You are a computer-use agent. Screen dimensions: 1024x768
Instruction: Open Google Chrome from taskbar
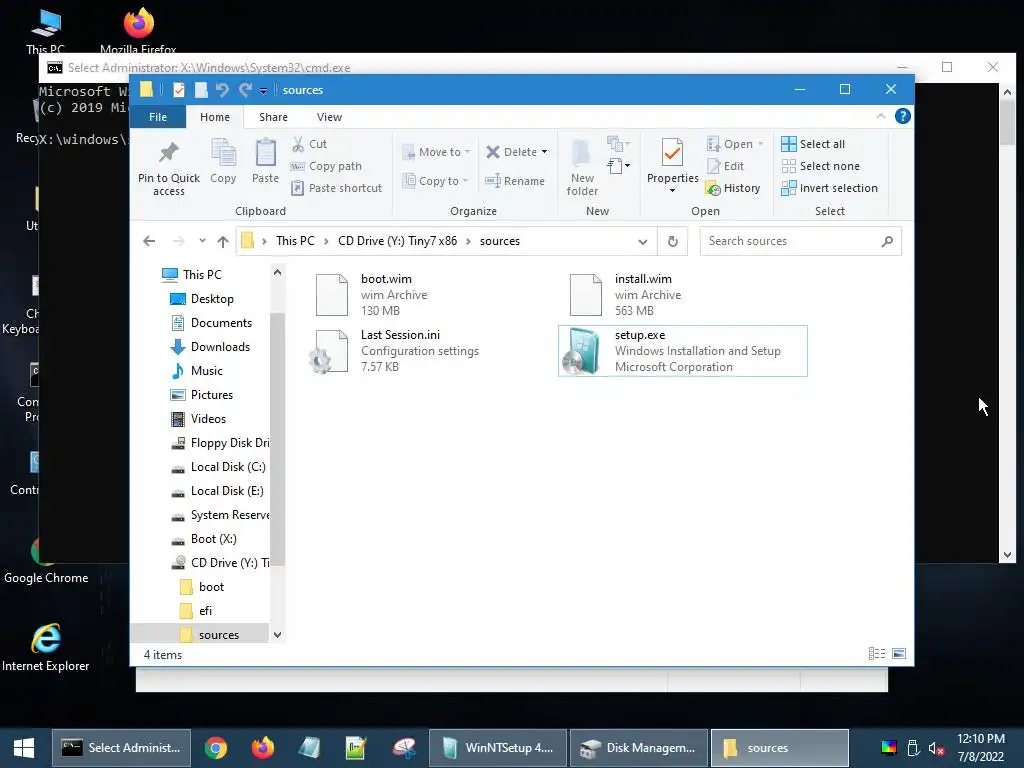pos(216,748)
